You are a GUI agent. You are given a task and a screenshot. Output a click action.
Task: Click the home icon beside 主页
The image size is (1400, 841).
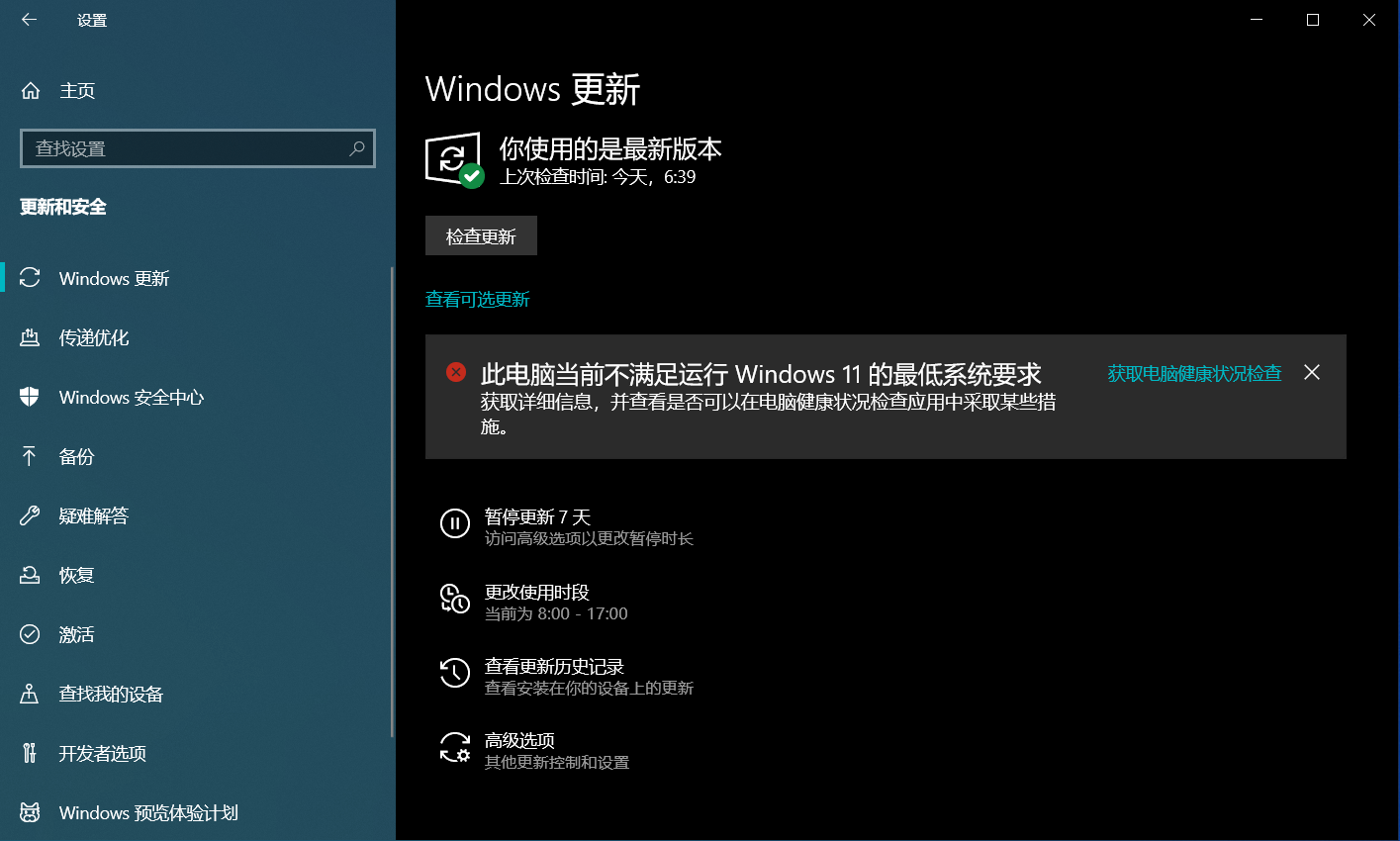[x=31, y=91]
